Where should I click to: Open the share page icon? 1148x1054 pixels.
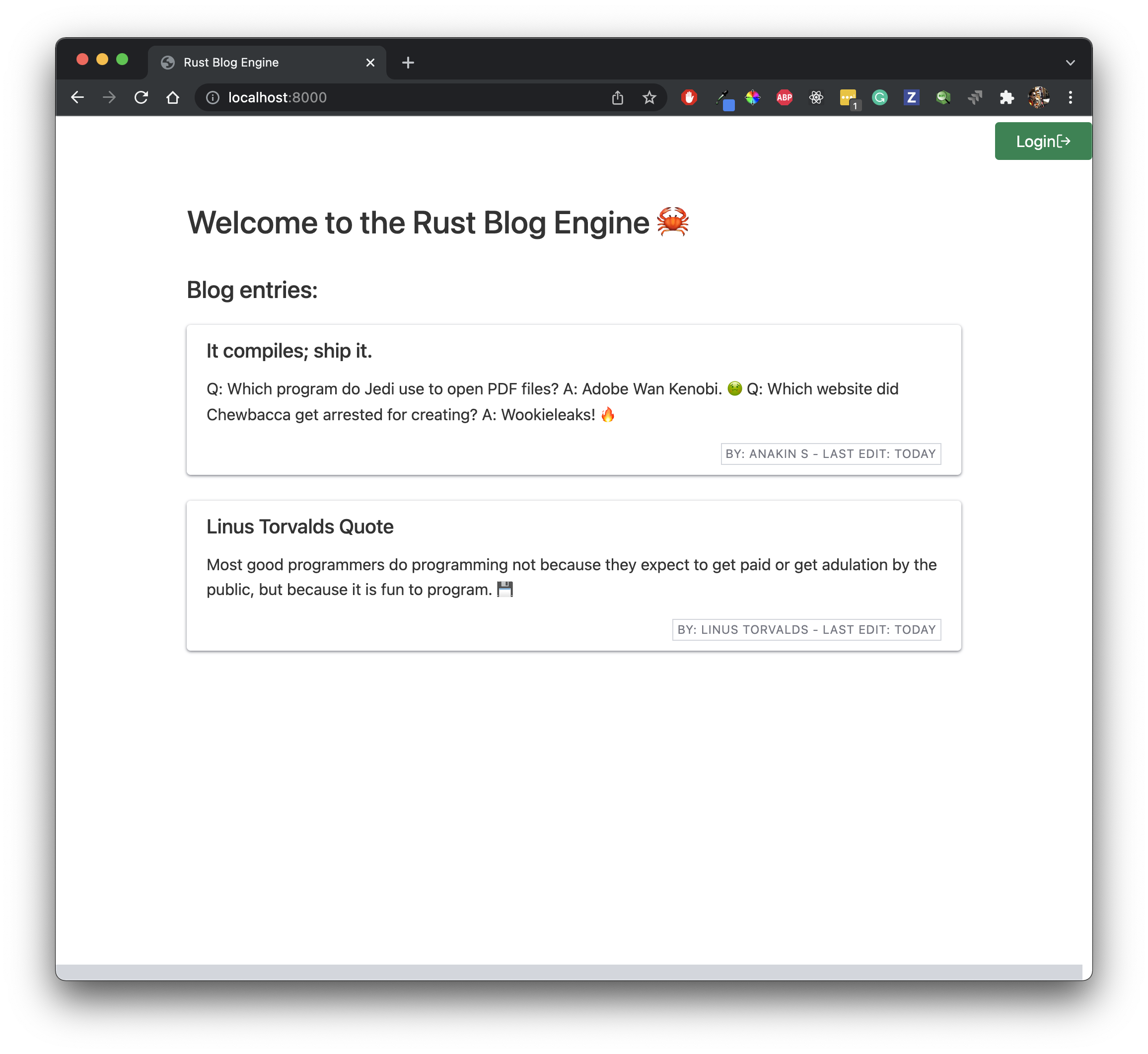click(x=617, y=97)
